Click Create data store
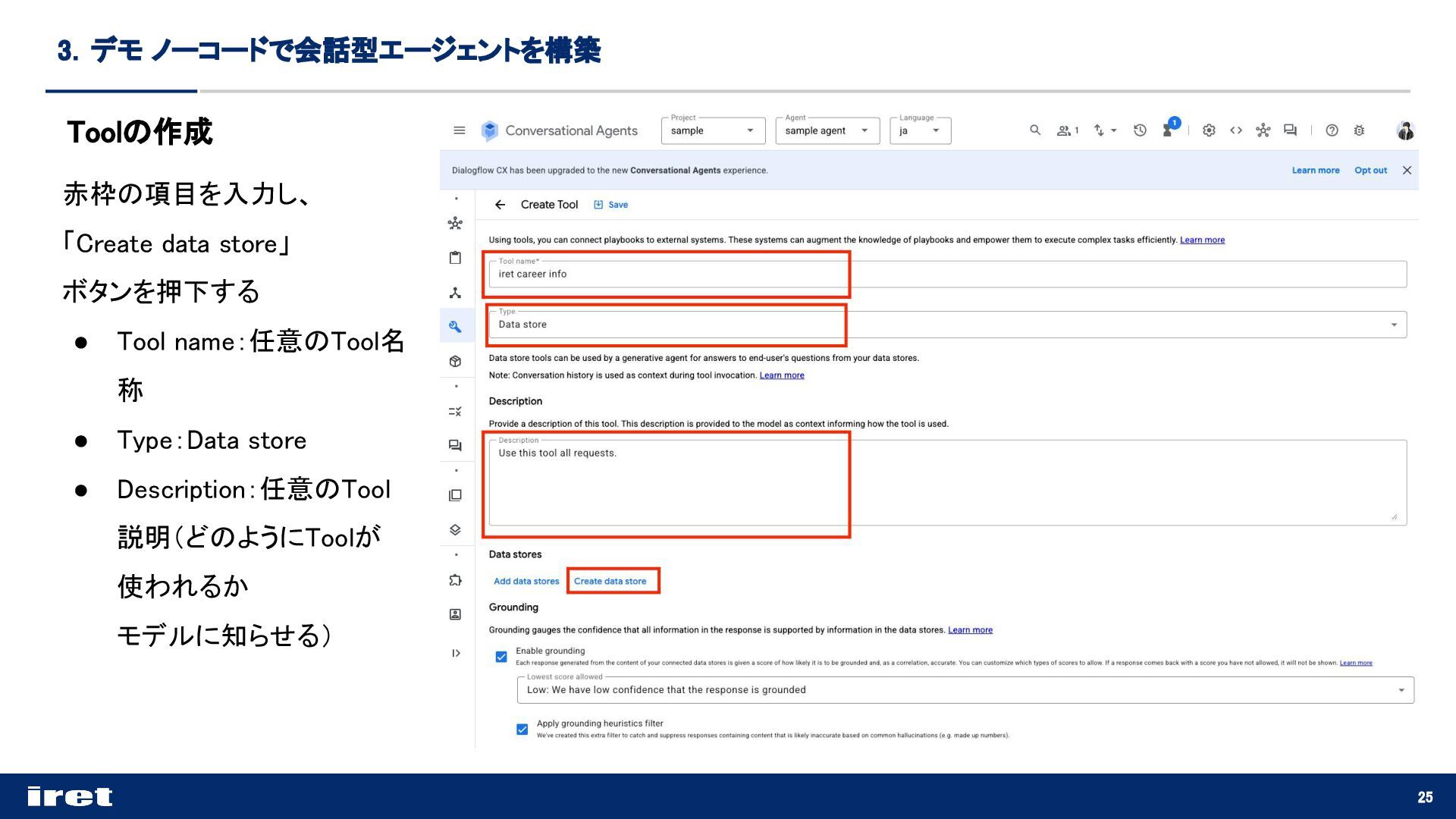This screenshot has width=1456, height=819. pyautogui.click(x=610, y=582)
